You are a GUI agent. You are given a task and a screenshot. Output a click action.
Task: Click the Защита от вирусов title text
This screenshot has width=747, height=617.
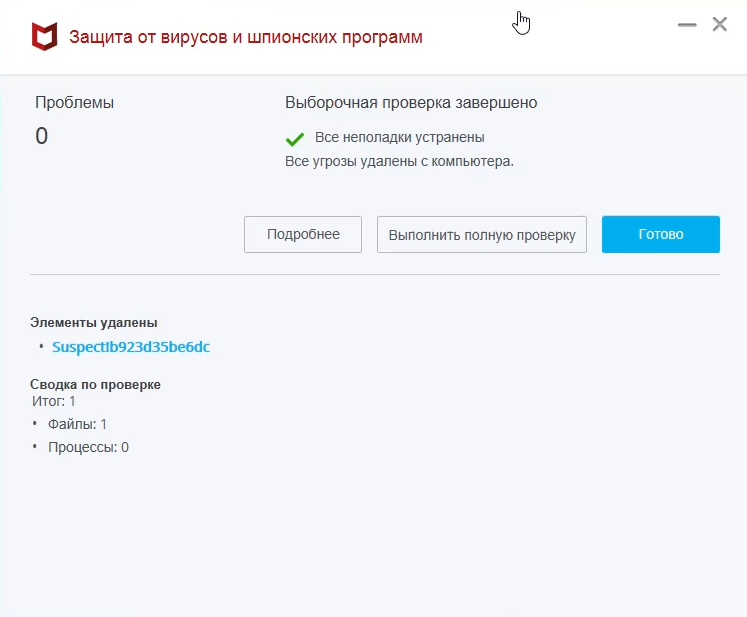[246, 38]
